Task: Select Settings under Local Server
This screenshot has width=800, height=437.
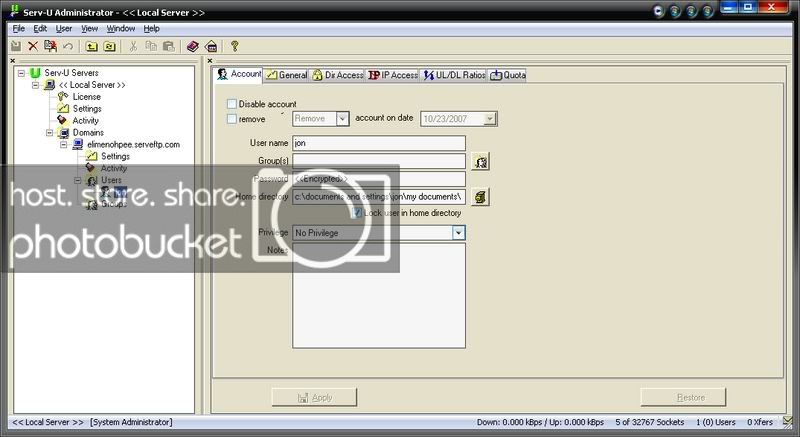Action: click(87, 109)
